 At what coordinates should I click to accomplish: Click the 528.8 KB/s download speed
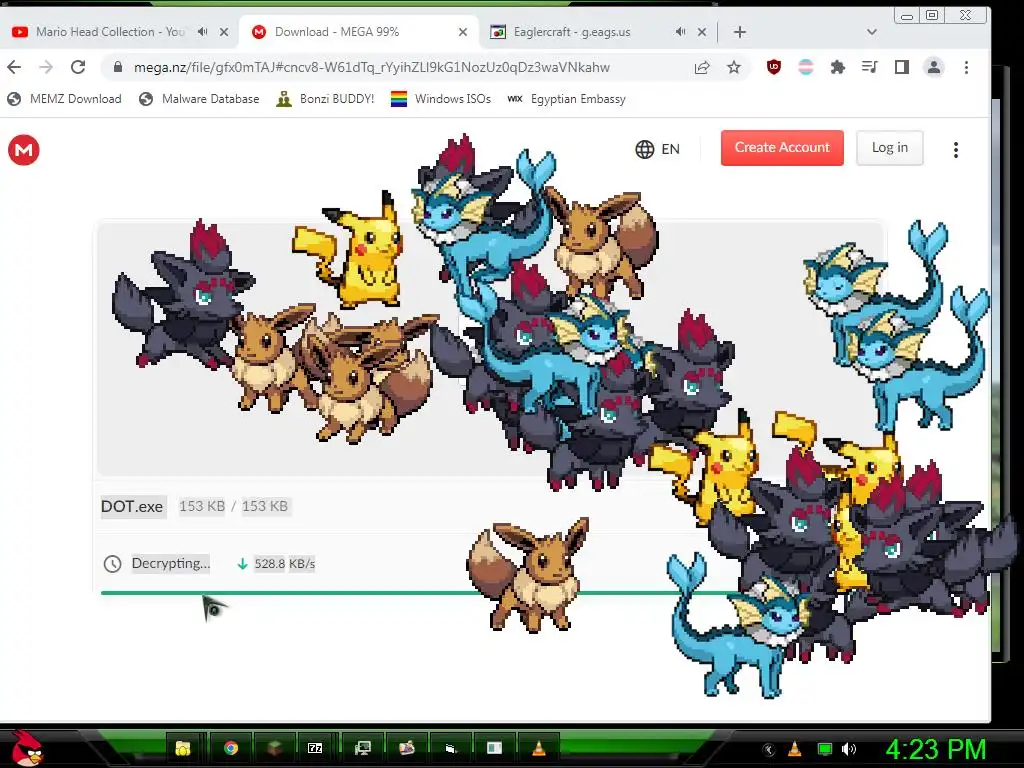point(284,564)
